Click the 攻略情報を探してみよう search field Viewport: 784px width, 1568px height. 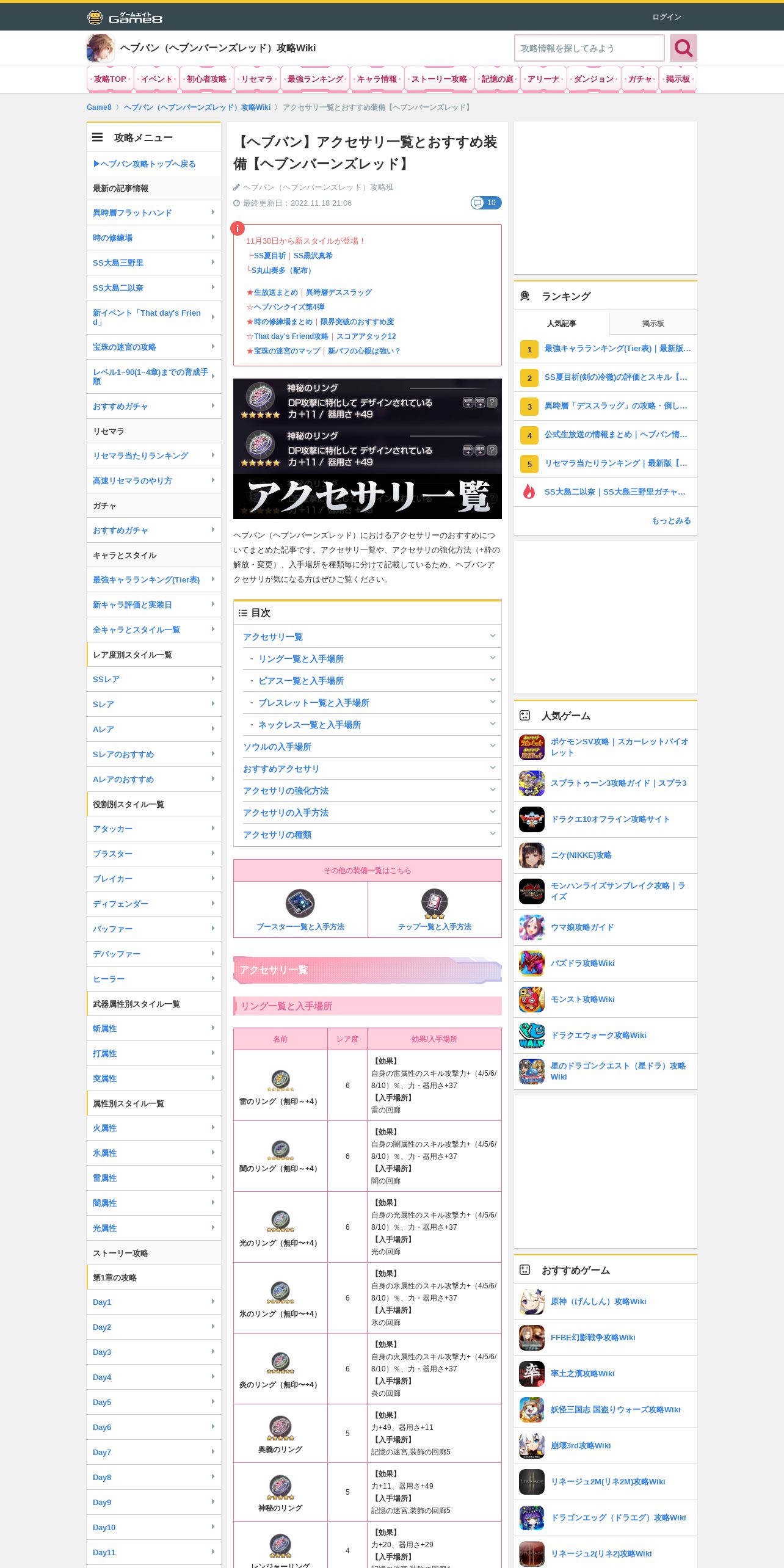(589, 48)
